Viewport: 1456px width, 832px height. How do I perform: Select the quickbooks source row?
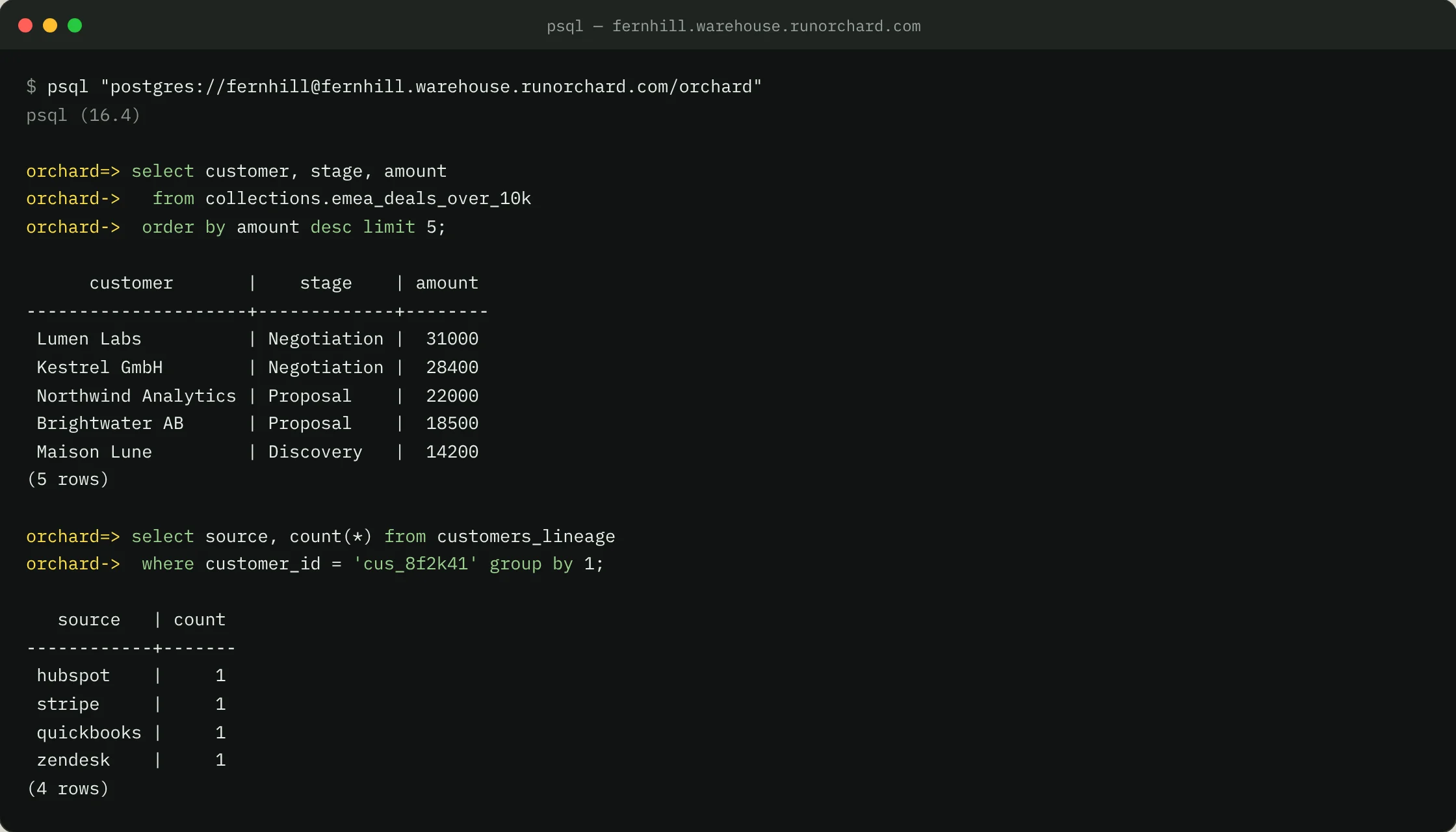pyautogui.click(x=131, y=733)
